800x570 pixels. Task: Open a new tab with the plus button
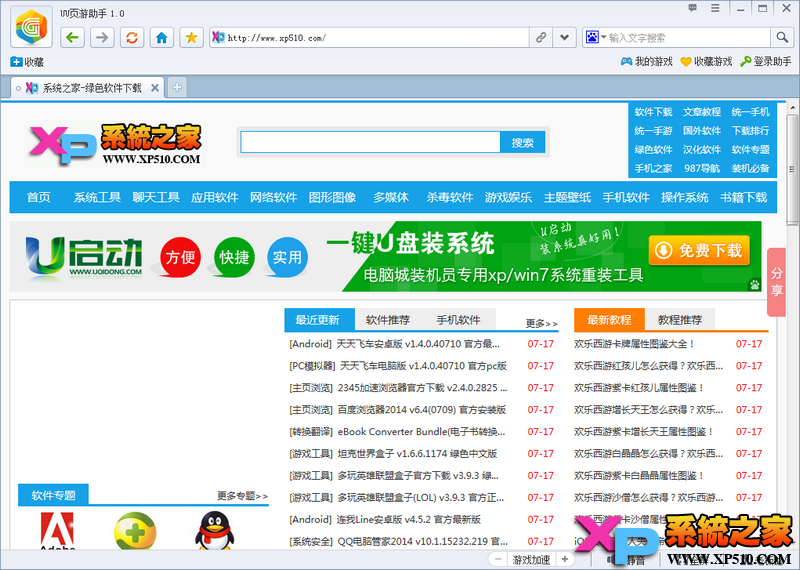click(177, 88)
